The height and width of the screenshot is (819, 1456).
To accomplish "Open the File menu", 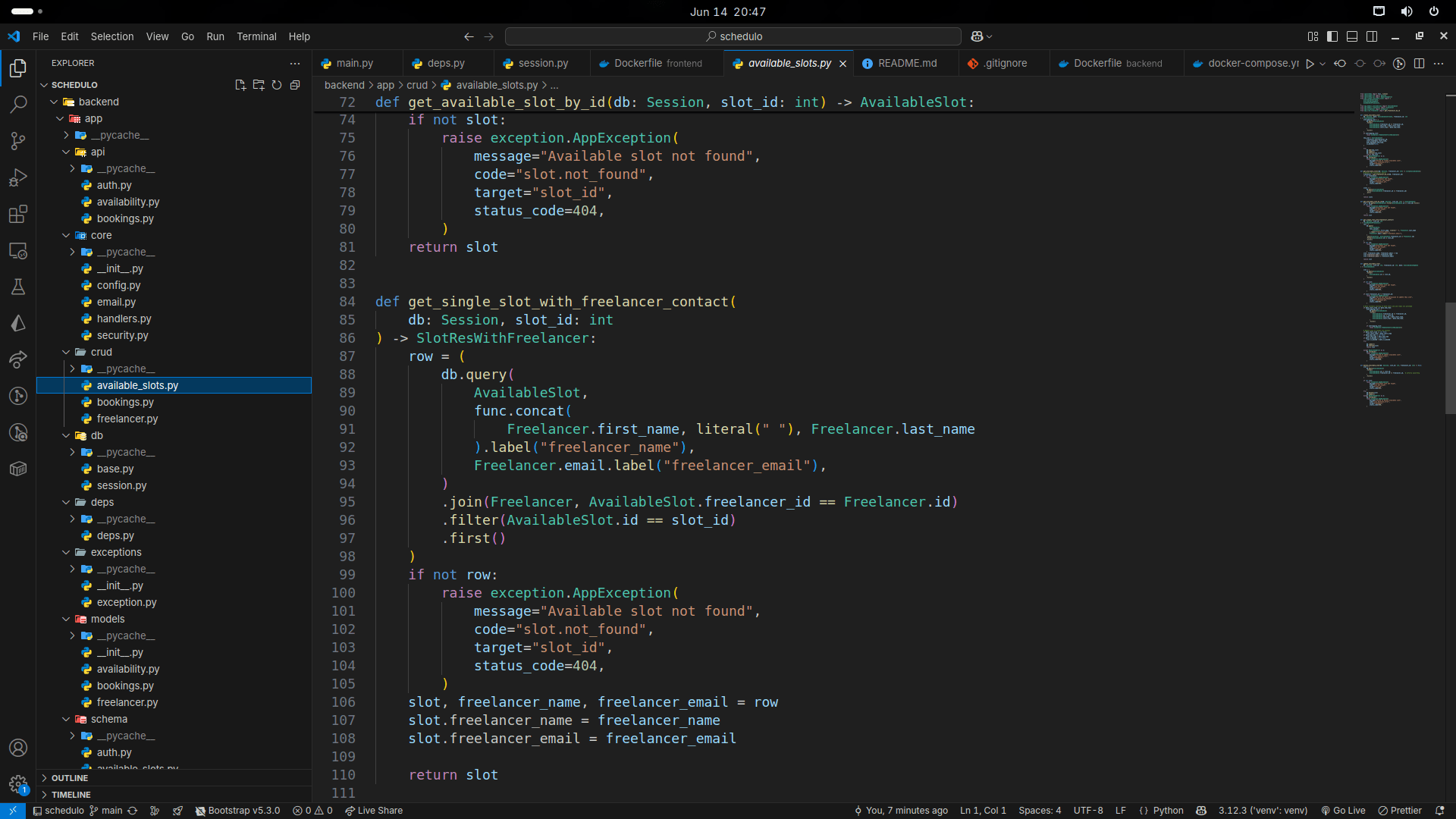I will [40, 36].
